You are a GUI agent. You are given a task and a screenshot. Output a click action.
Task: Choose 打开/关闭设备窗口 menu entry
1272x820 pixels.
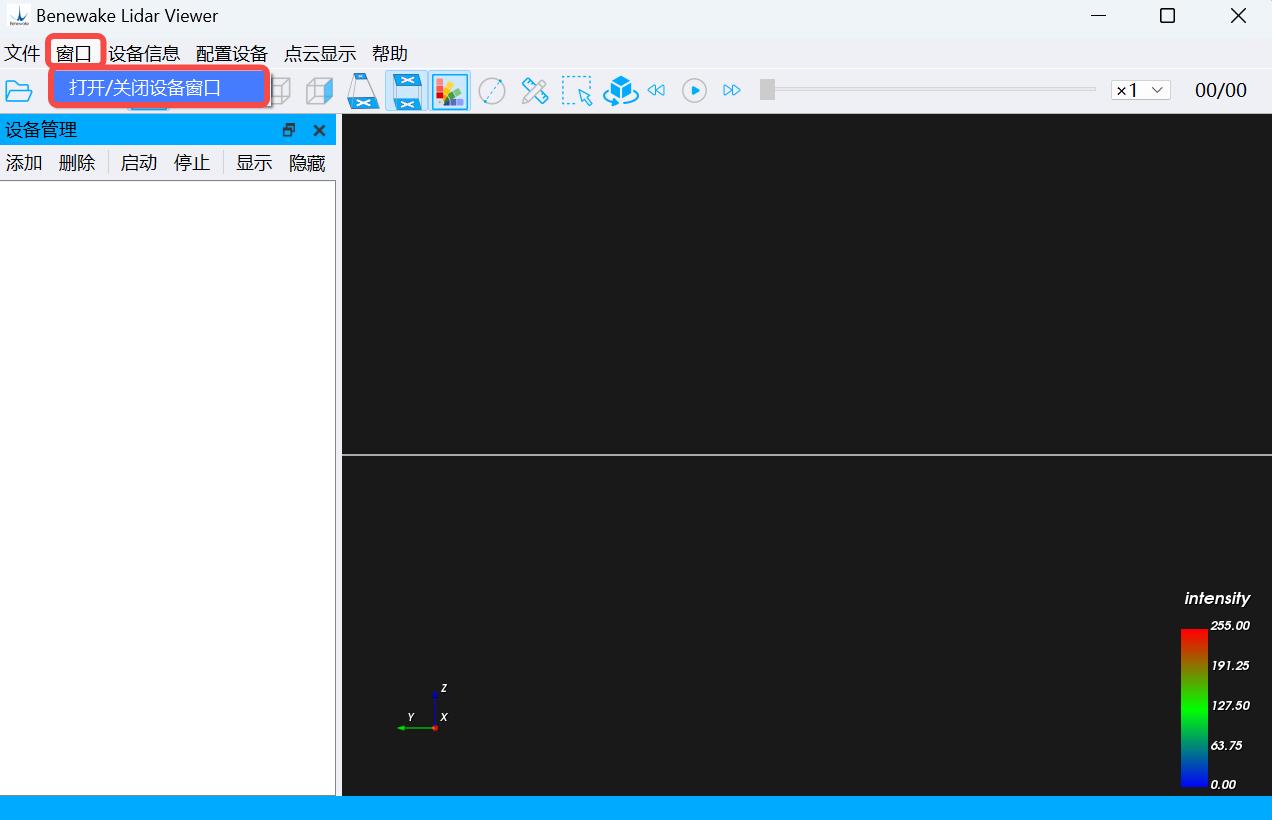pos(160,87)
